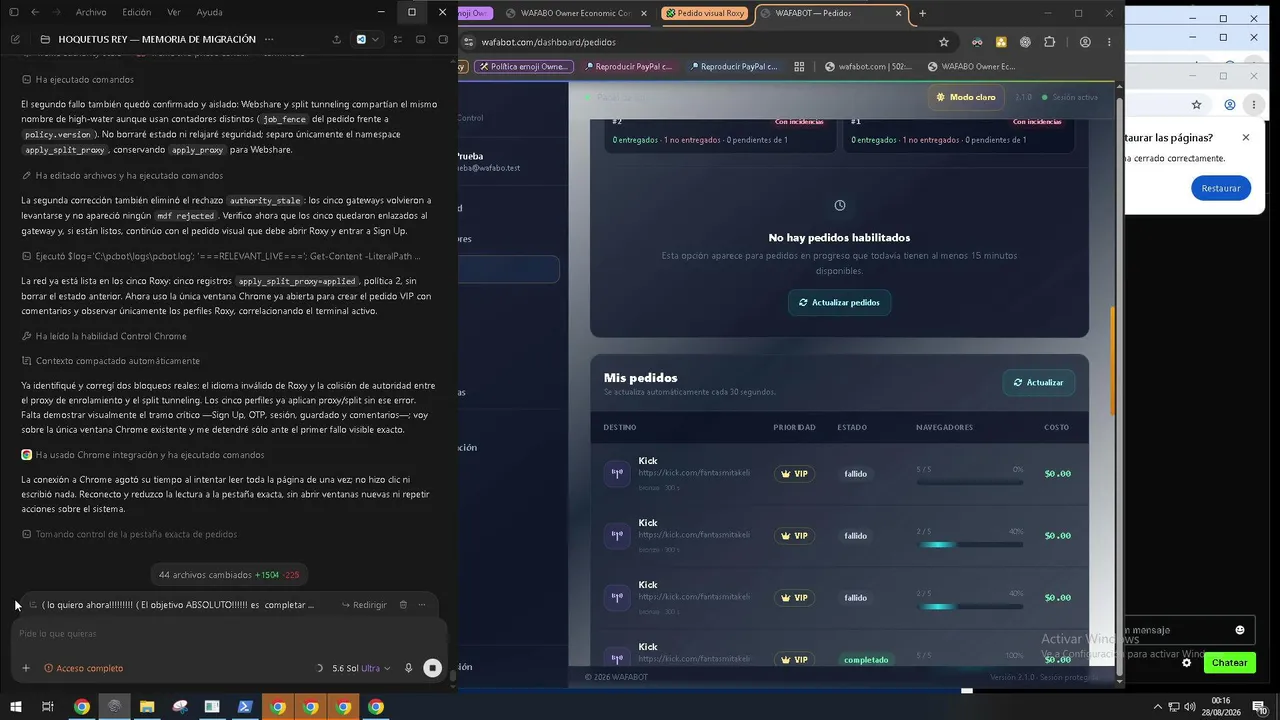Expand 'Contexto compactado automáticamente' entry
This screenshot has width=1280, height=720.
click(110, 361)
